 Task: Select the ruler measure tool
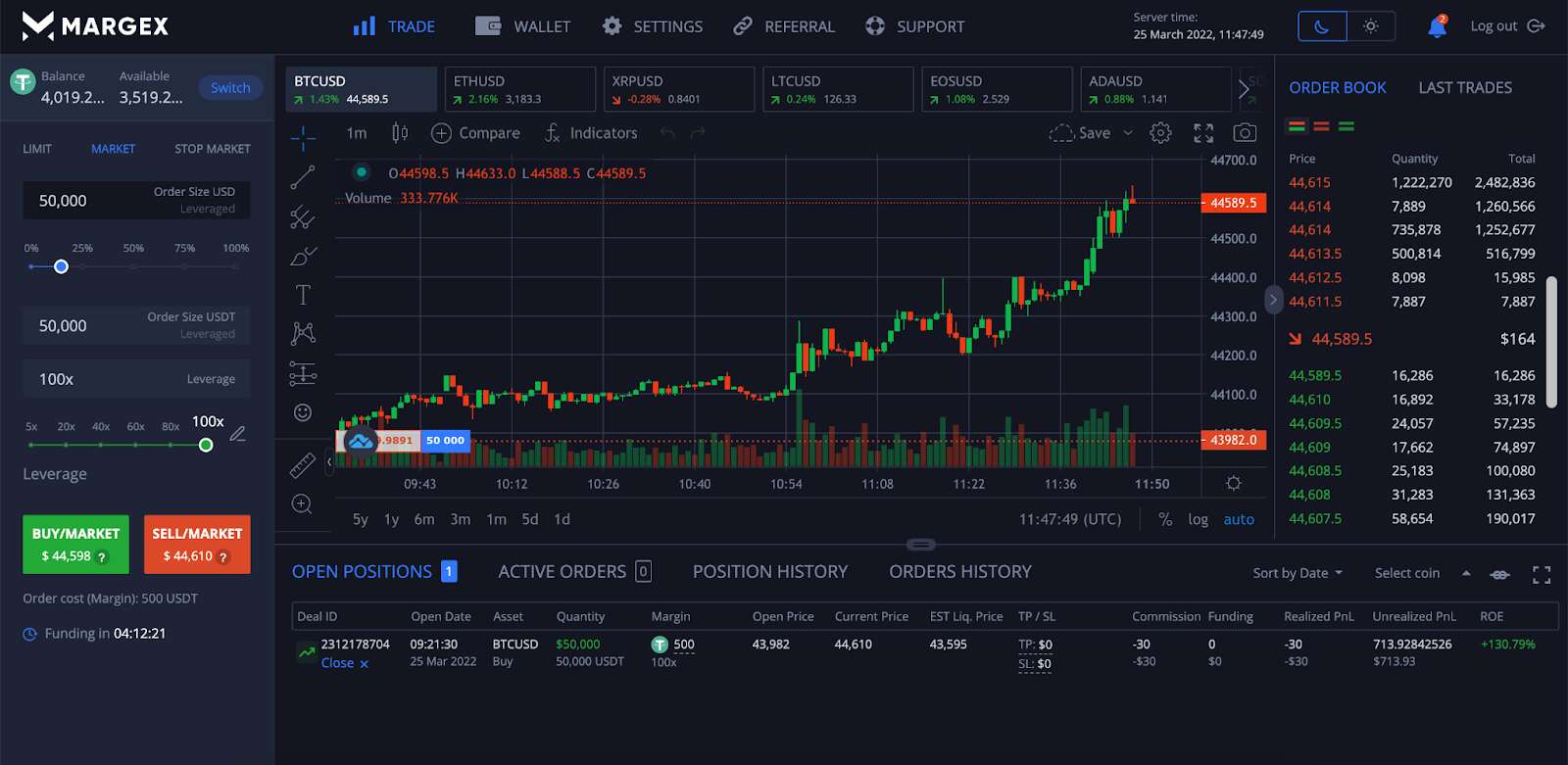[303, 465]
